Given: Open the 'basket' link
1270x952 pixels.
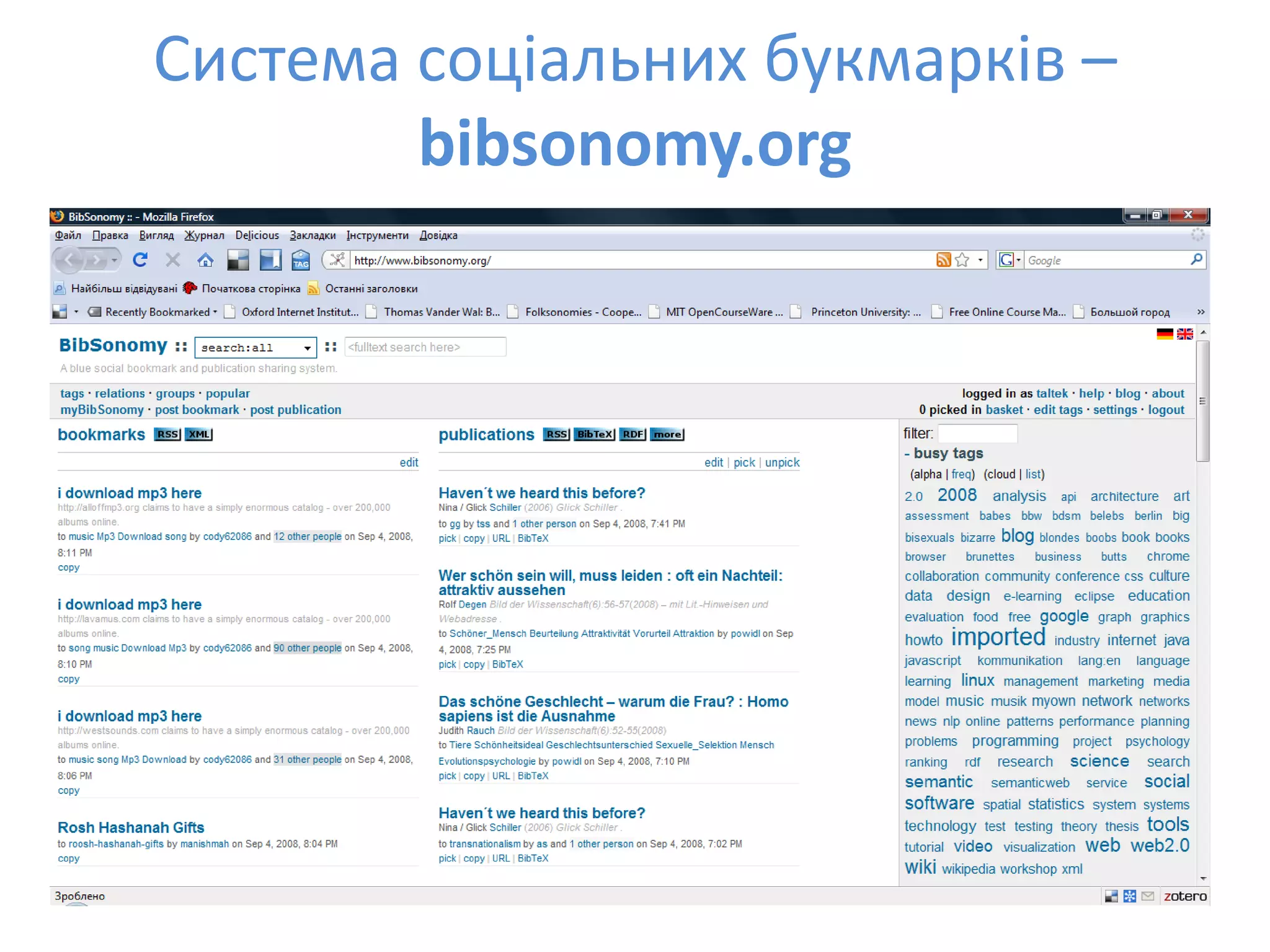Looking at the screenshot, I should click(x=1004, y=410).
